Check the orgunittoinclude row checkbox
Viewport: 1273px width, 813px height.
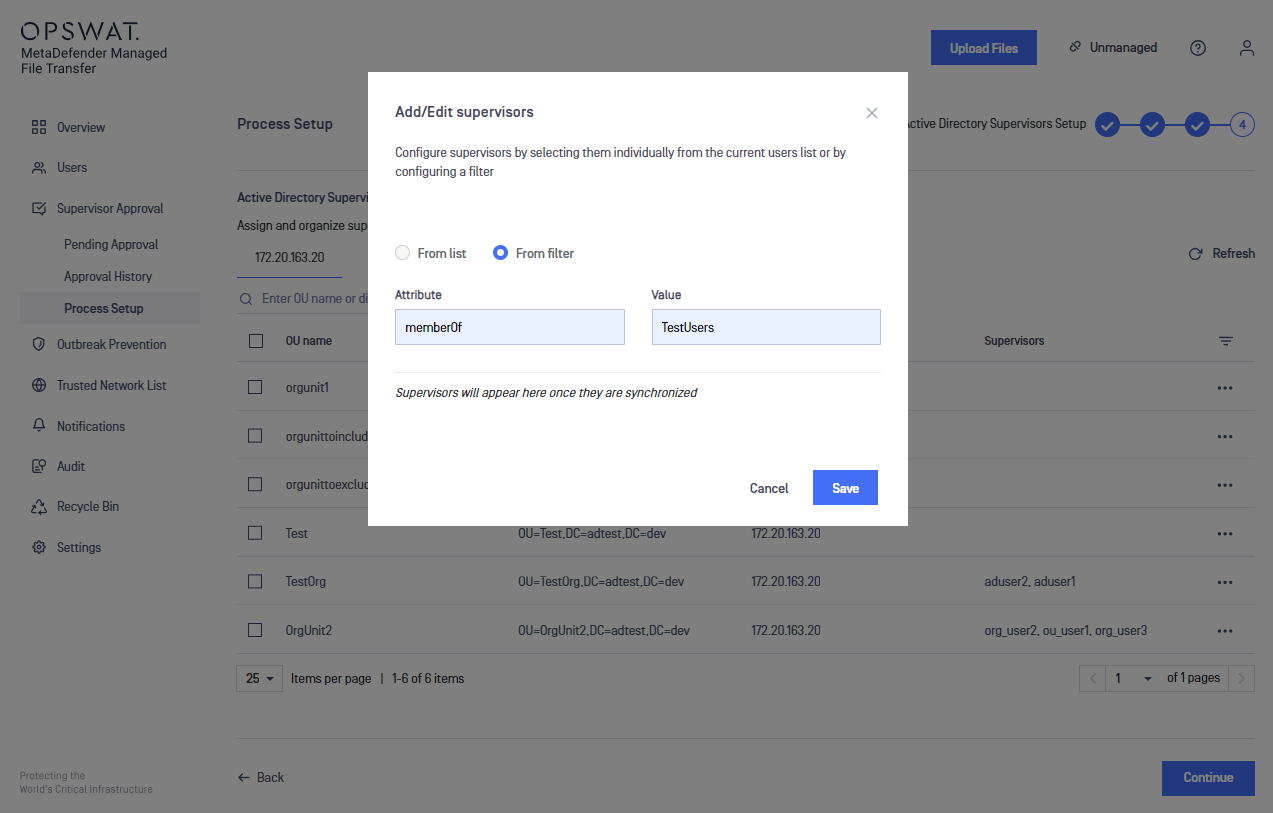pos(255,436)
